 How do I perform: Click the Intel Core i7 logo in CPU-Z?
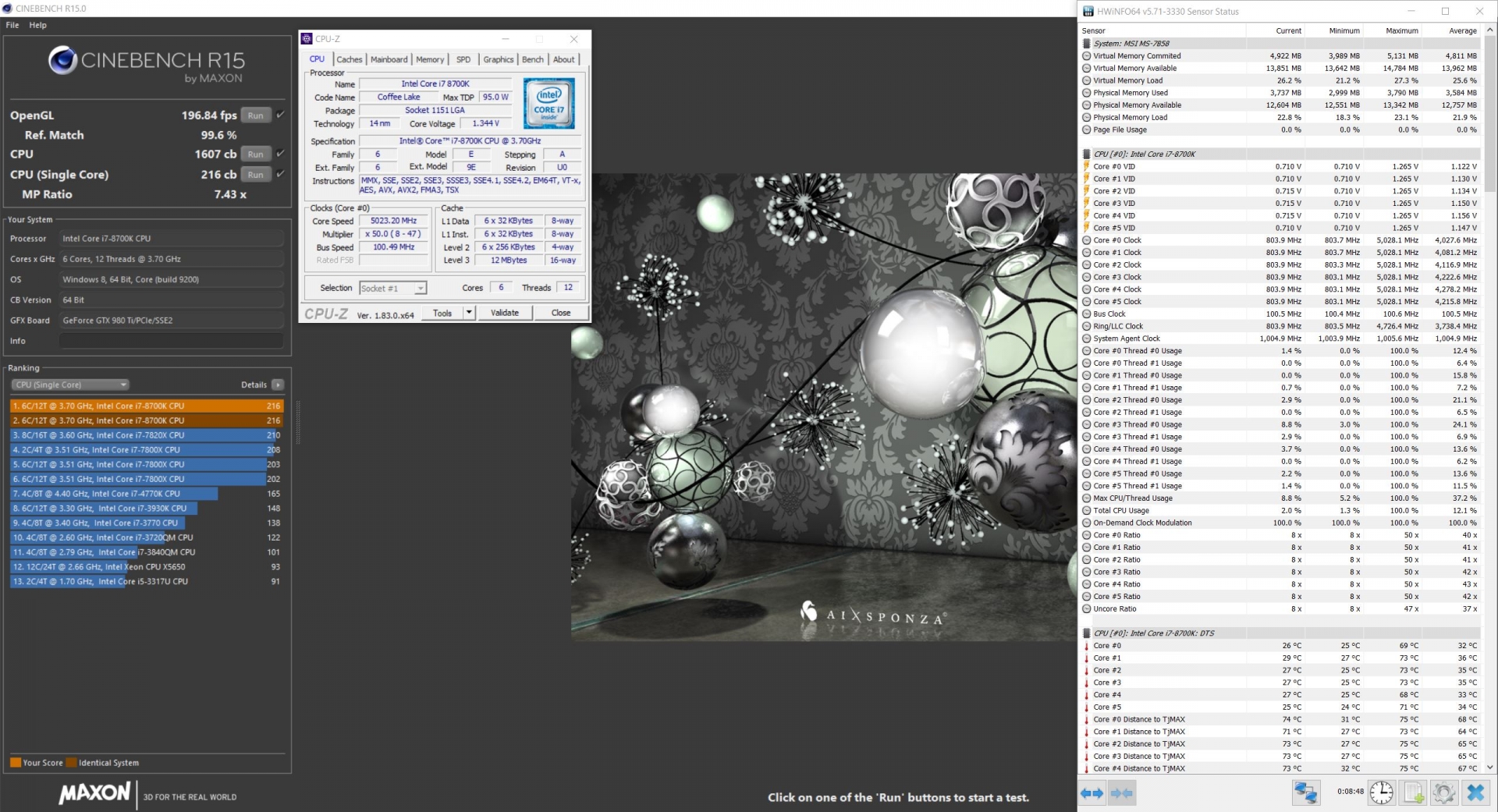coord(548,103)
